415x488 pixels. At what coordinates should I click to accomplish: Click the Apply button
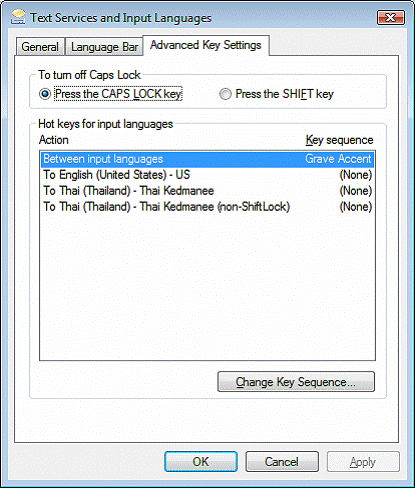click(x=363, y=462)
